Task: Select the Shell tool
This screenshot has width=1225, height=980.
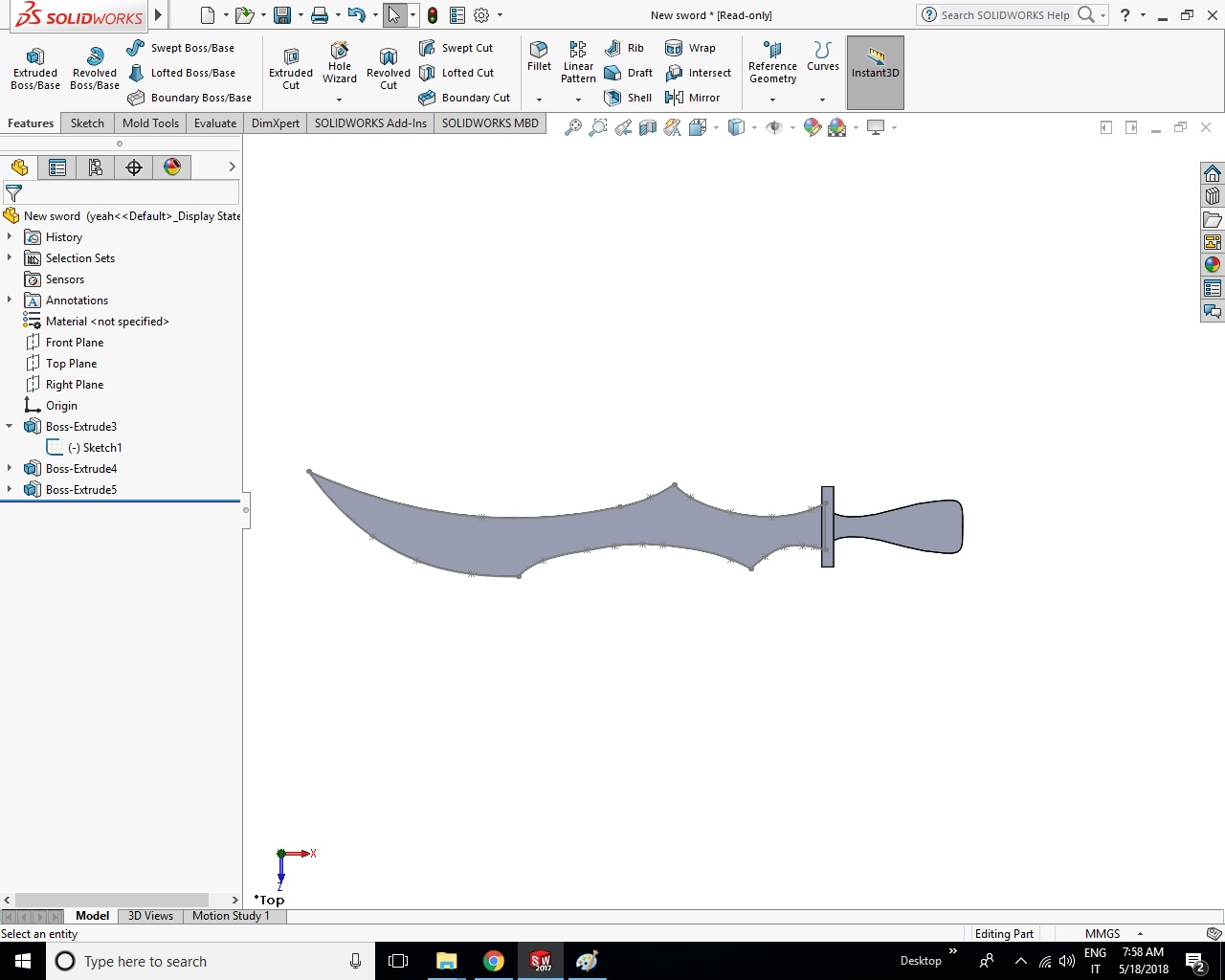Action: tap(628, 98)
